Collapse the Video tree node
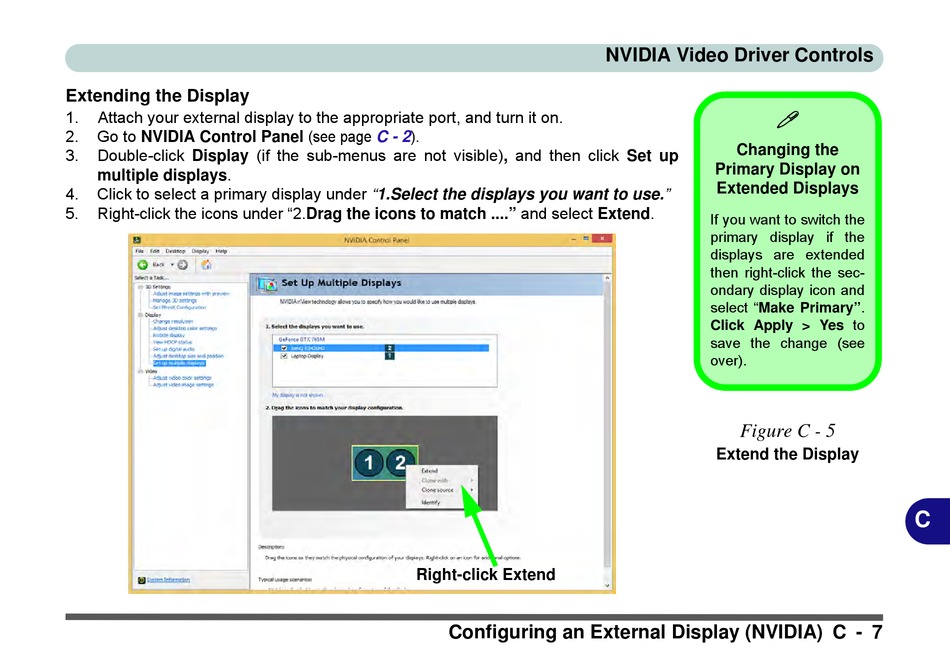This screenshot has height=669, width=950. (140, 371)
